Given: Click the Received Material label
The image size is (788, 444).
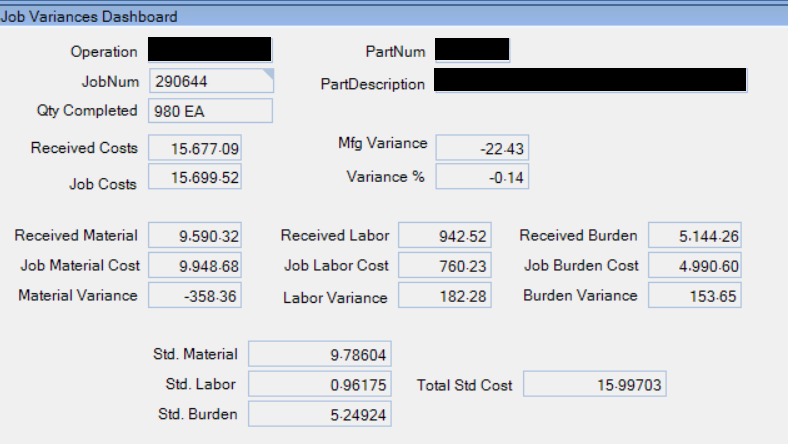Looking at the screenshot, I should click(76, 235).
